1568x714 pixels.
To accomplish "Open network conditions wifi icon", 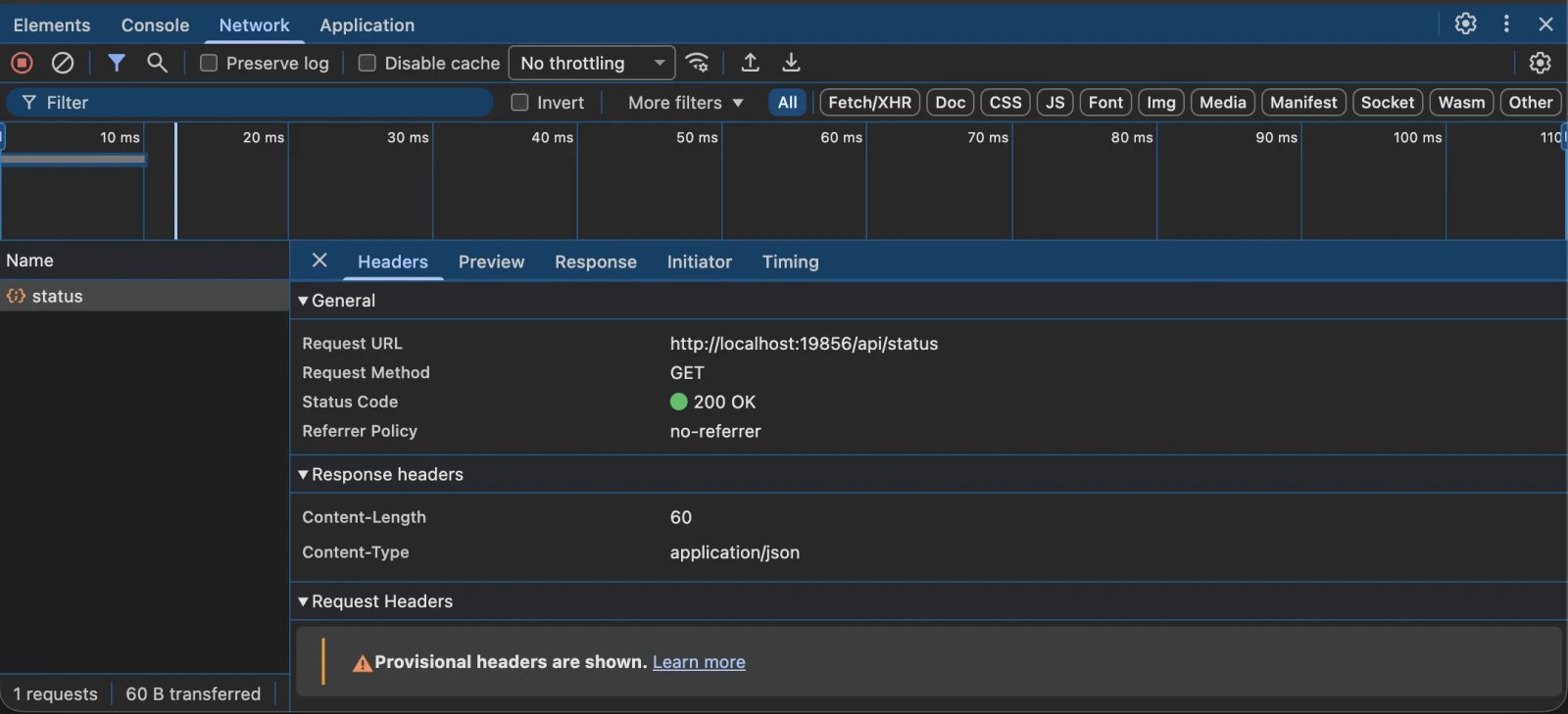I will coord(698,63).
